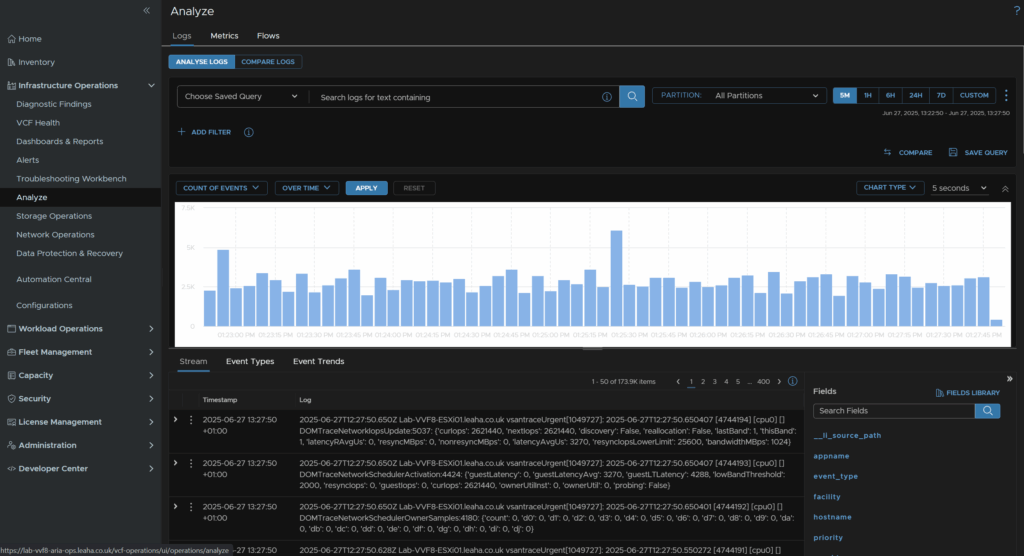Select the CUSTOM time range
The width and height of the screenshot is (1024, 556).
click(974, 95)
